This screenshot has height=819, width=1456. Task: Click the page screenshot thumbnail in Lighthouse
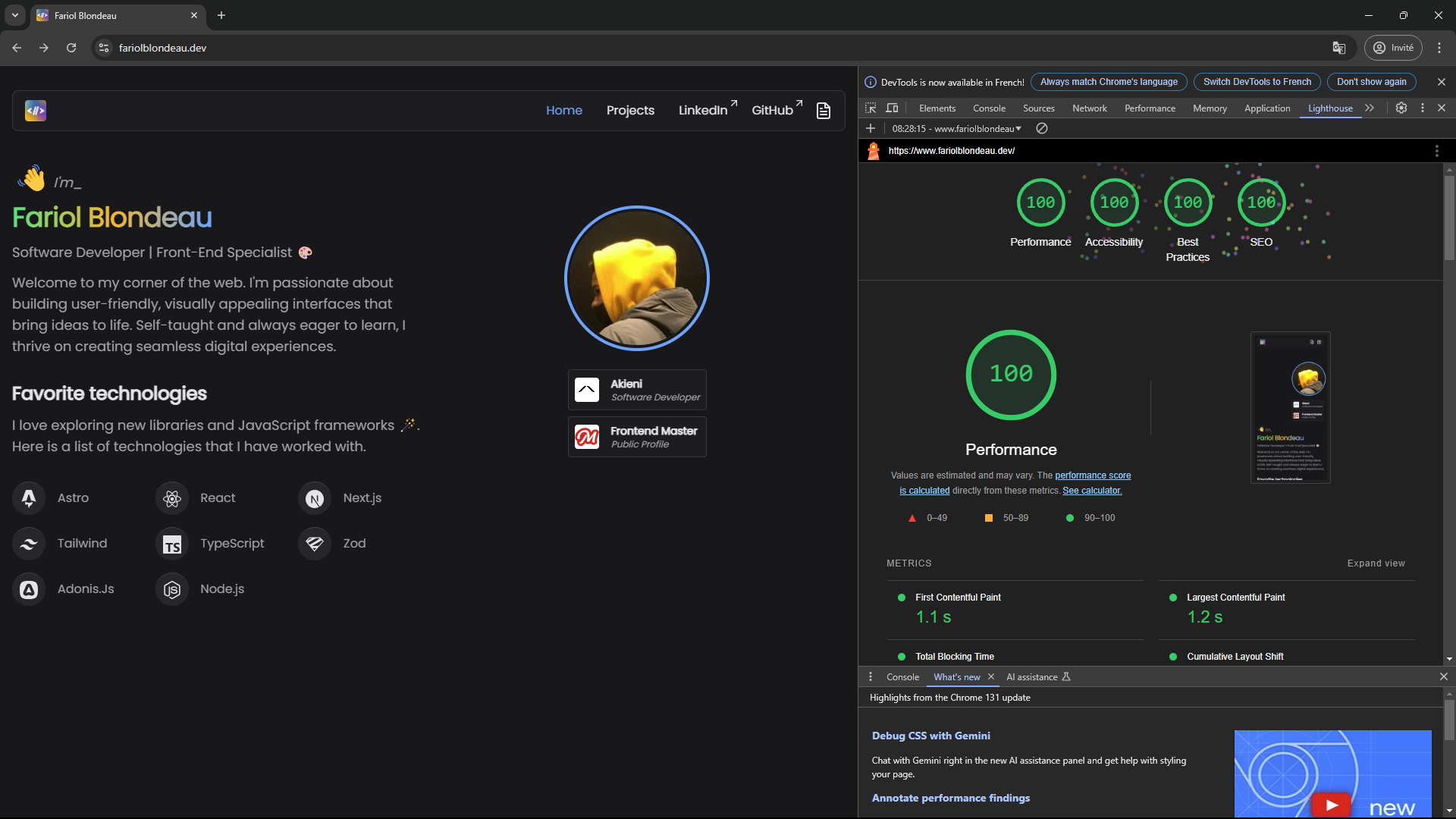coord(1290,407)
